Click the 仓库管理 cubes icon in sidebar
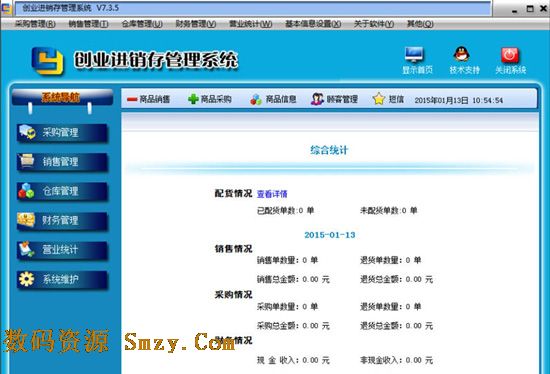550x374 pixels. coord(26,191)
